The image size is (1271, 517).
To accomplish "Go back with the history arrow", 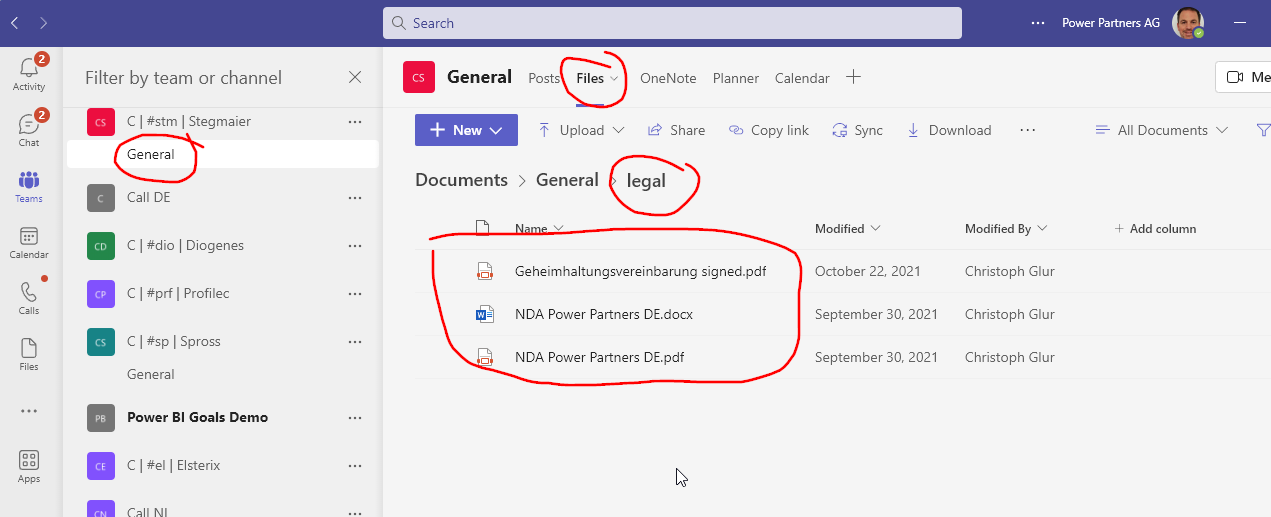I will [14, 22].
